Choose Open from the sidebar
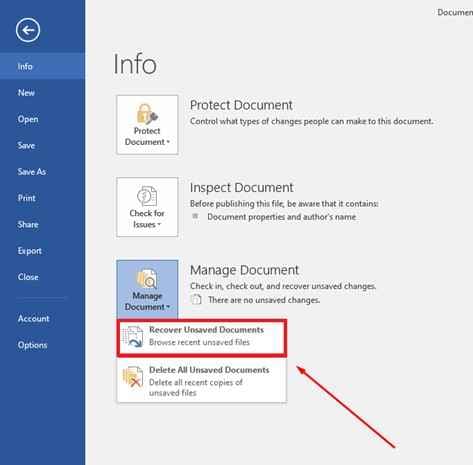473x465 pixels. tap(42, 119)
